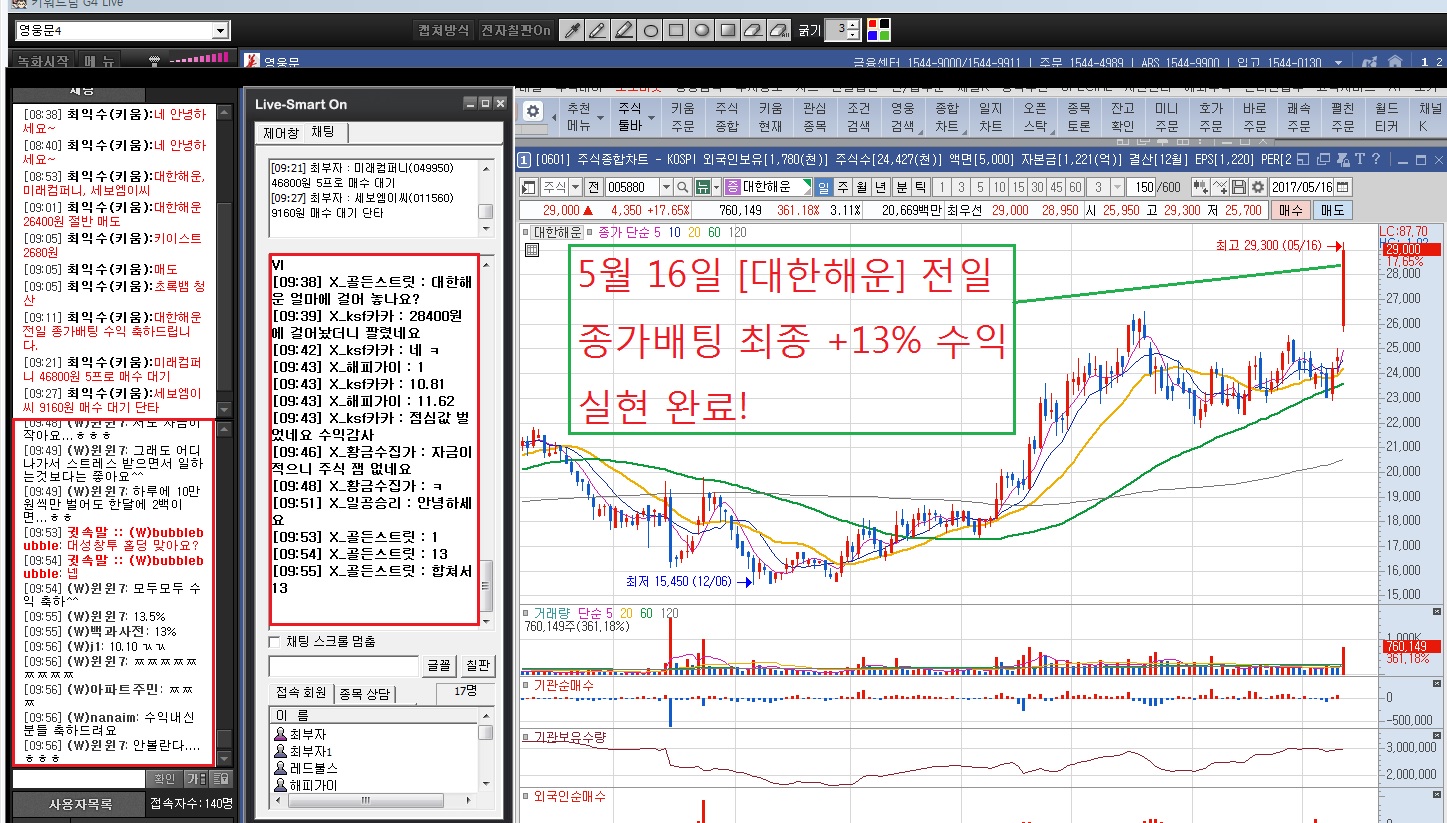Click the 캡쳐방식 capture mode button
This screenshot has width=1447, height=823.
coord(443,31)
